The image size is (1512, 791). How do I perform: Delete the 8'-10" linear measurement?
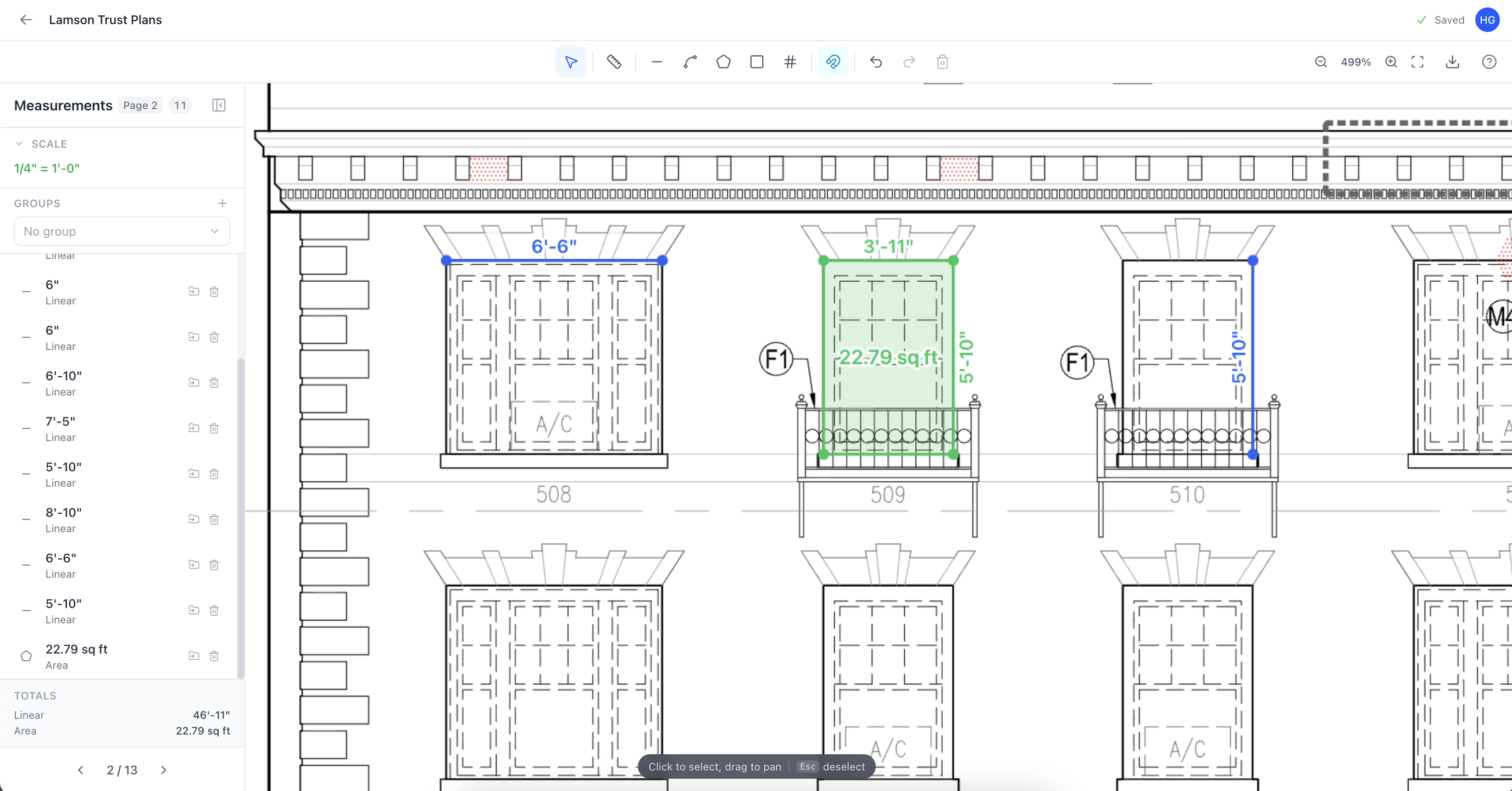coord(214,519)
